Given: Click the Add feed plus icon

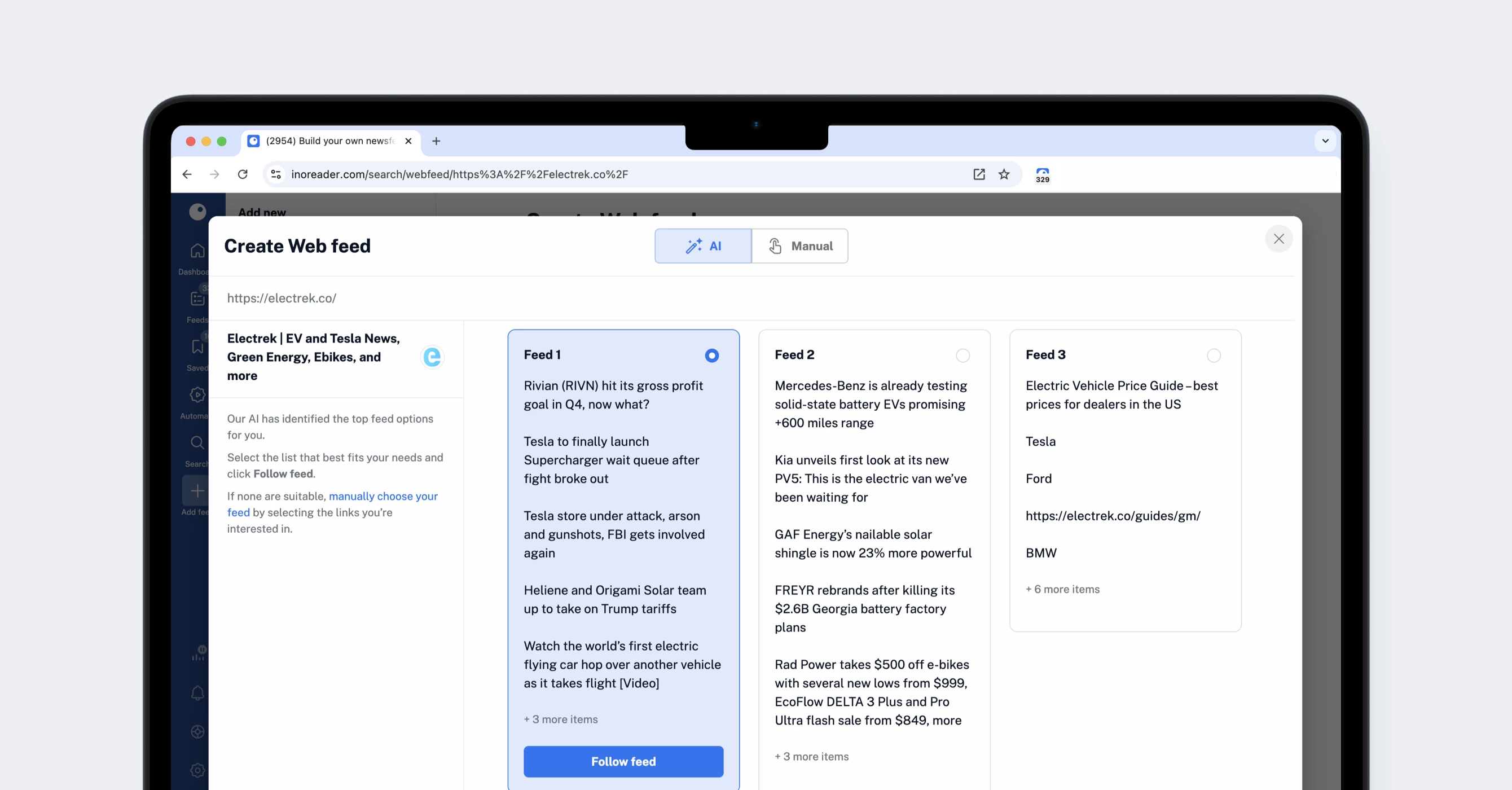Looking at the screenshot, I should pyautogui.click(x=197, y=491).
